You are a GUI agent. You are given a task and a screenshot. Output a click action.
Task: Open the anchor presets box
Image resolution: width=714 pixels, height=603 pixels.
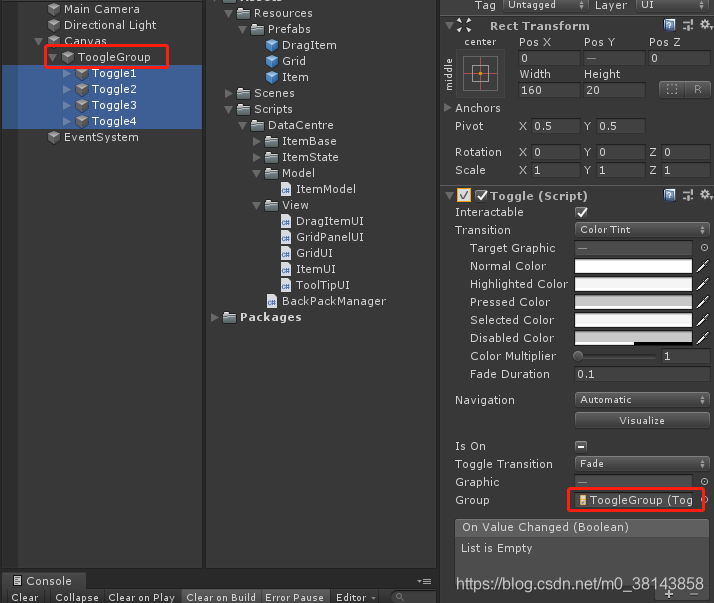pos(480,73)
